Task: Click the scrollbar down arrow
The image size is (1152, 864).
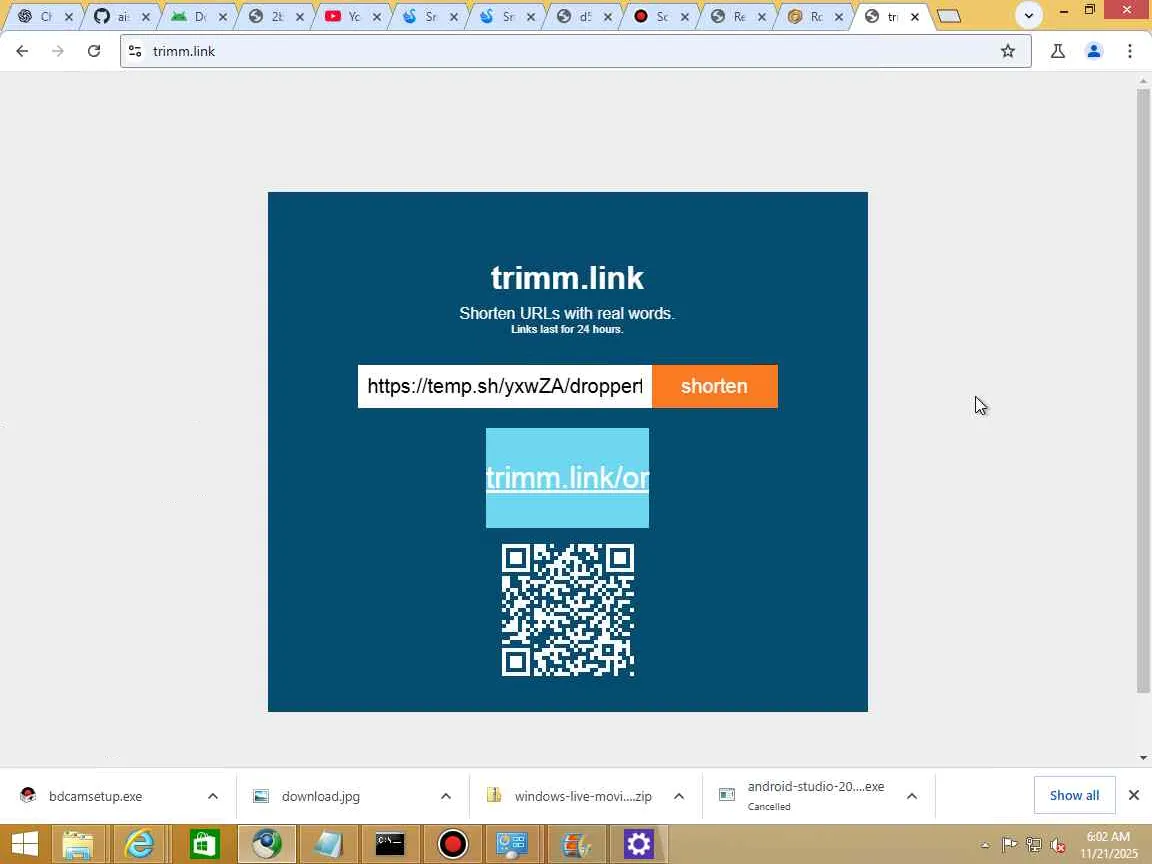Action: pyautogui.click(x=1143, y=757)
